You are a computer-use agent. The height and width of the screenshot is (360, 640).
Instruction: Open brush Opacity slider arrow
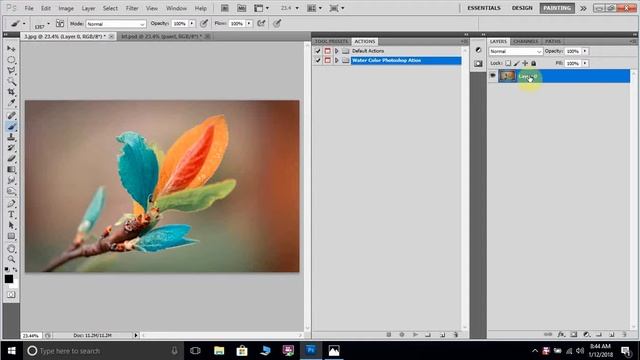pos(191,24)
